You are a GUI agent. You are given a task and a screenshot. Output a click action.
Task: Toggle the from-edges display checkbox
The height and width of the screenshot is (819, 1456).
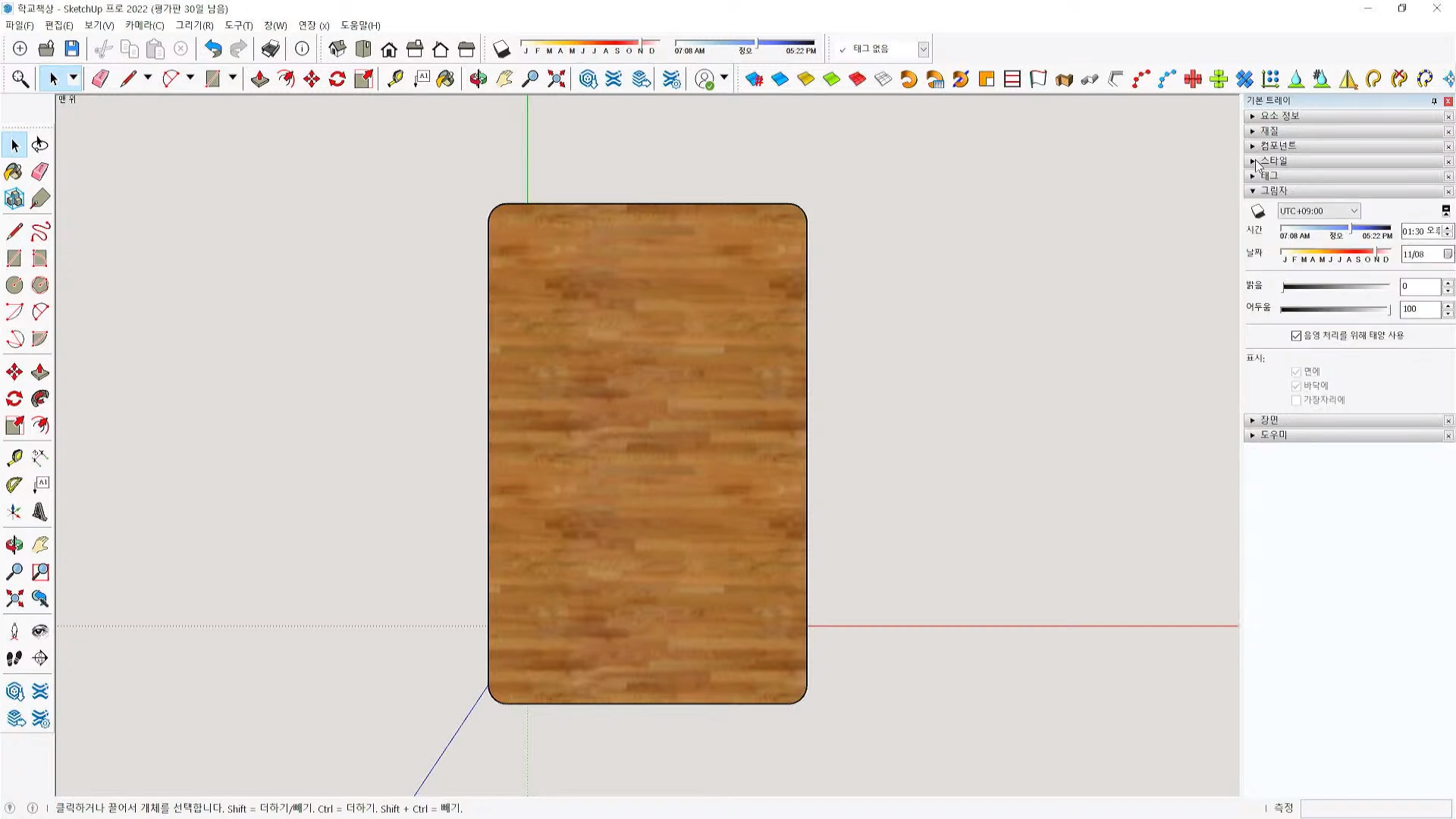pyautogui.click(x=1296, y=400)
